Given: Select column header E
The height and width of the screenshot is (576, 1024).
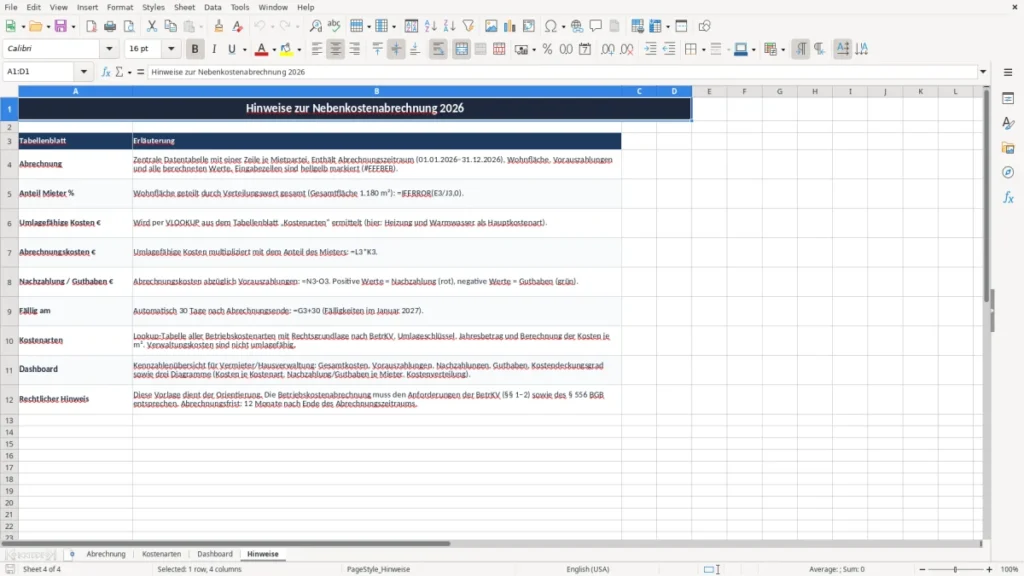Looking at the screenshot, I should (x=709, y=91).
